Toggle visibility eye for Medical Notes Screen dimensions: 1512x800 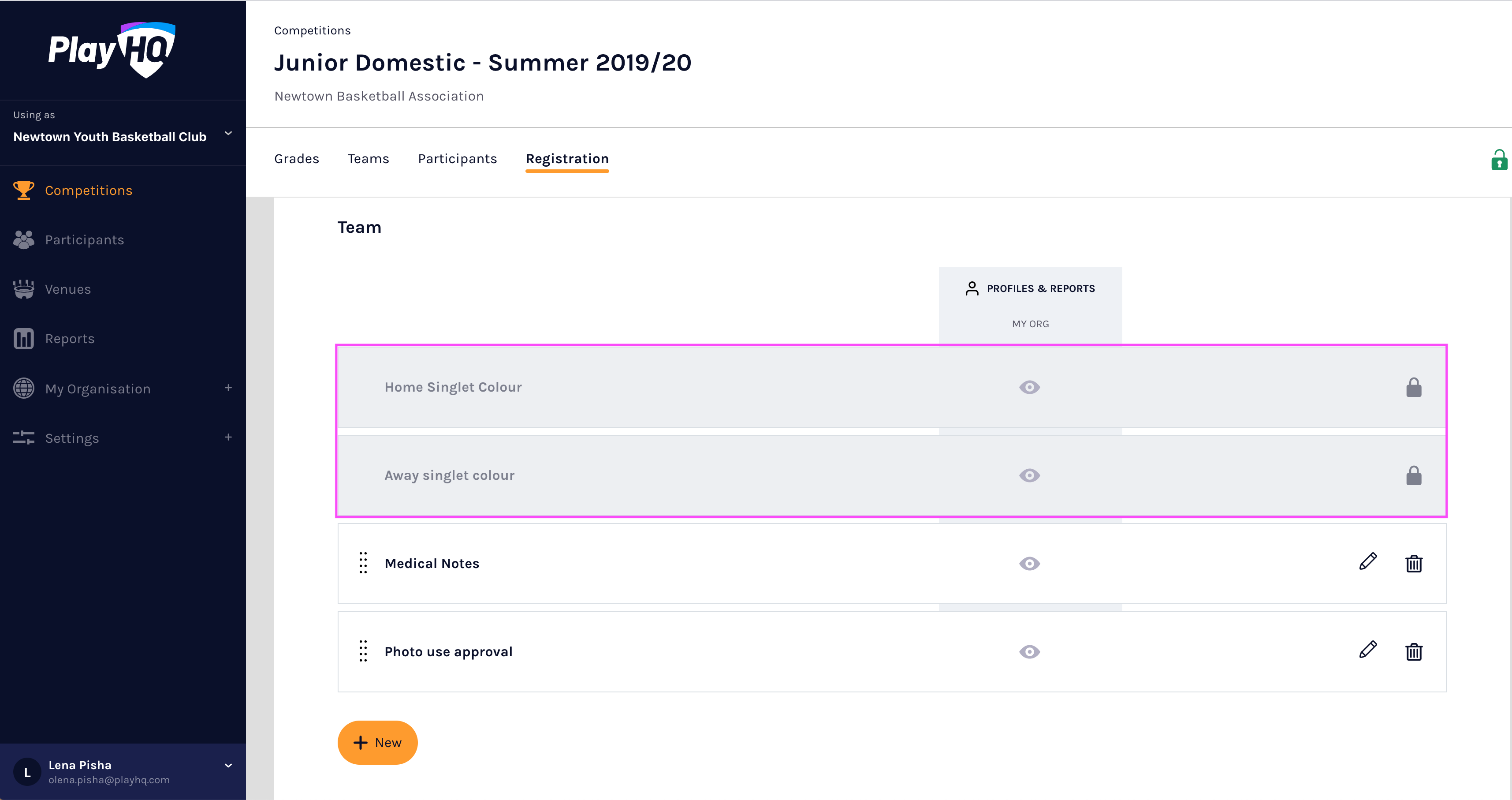(1029, 563)
